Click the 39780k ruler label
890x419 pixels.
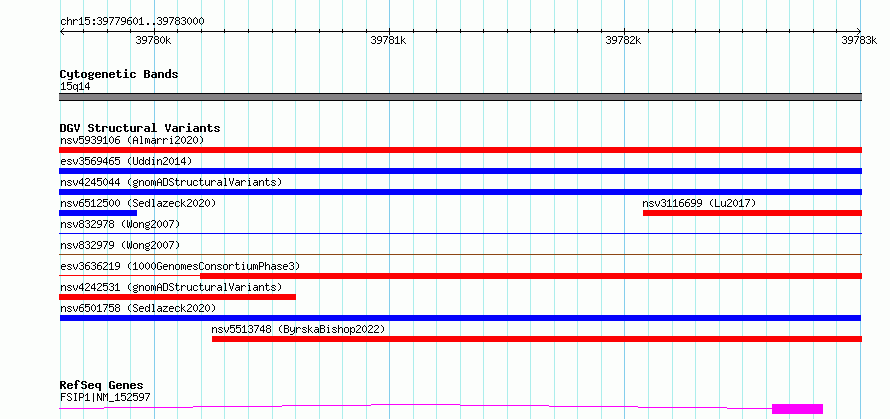tap(153, 40)
